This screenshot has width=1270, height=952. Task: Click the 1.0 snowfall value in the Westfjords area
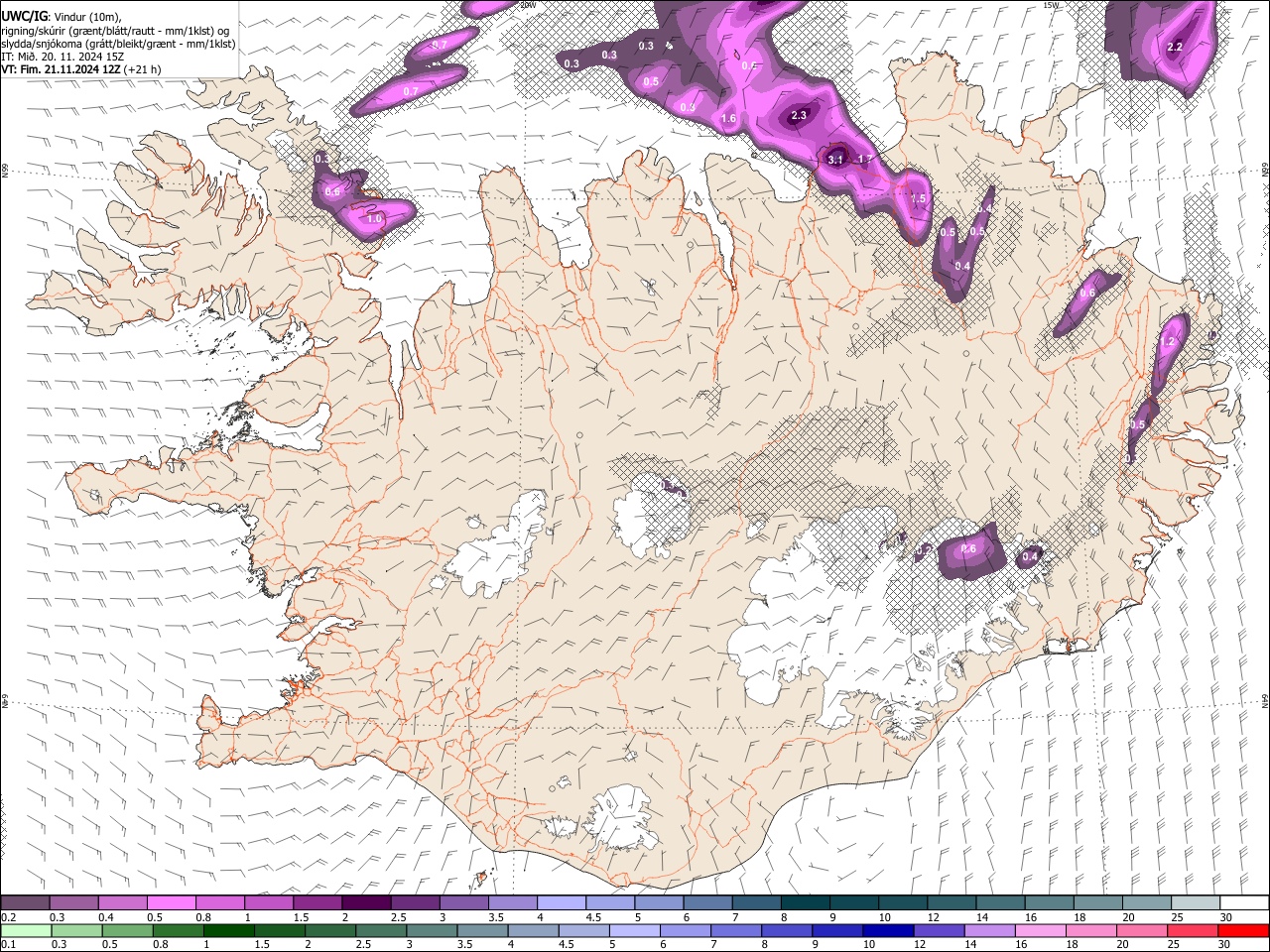tap(374, 219)
